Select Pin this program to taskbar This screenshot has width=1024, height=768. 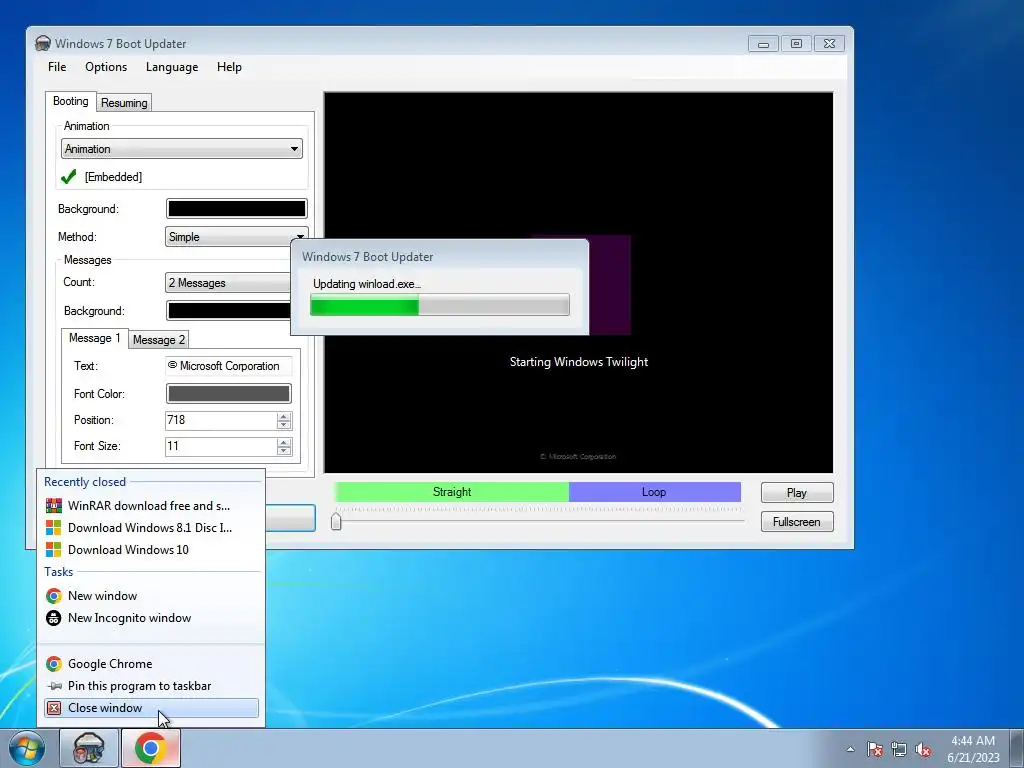(152, 686)
